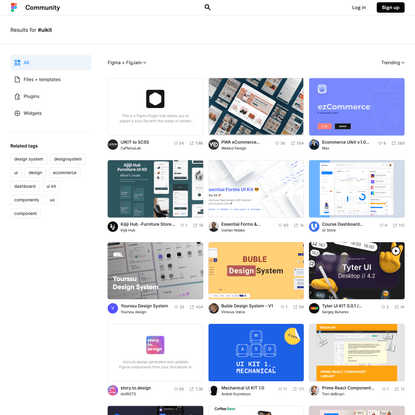Select the Widgets filter
This screenshot has height=415, width=415.
click(x=51, y=113)
